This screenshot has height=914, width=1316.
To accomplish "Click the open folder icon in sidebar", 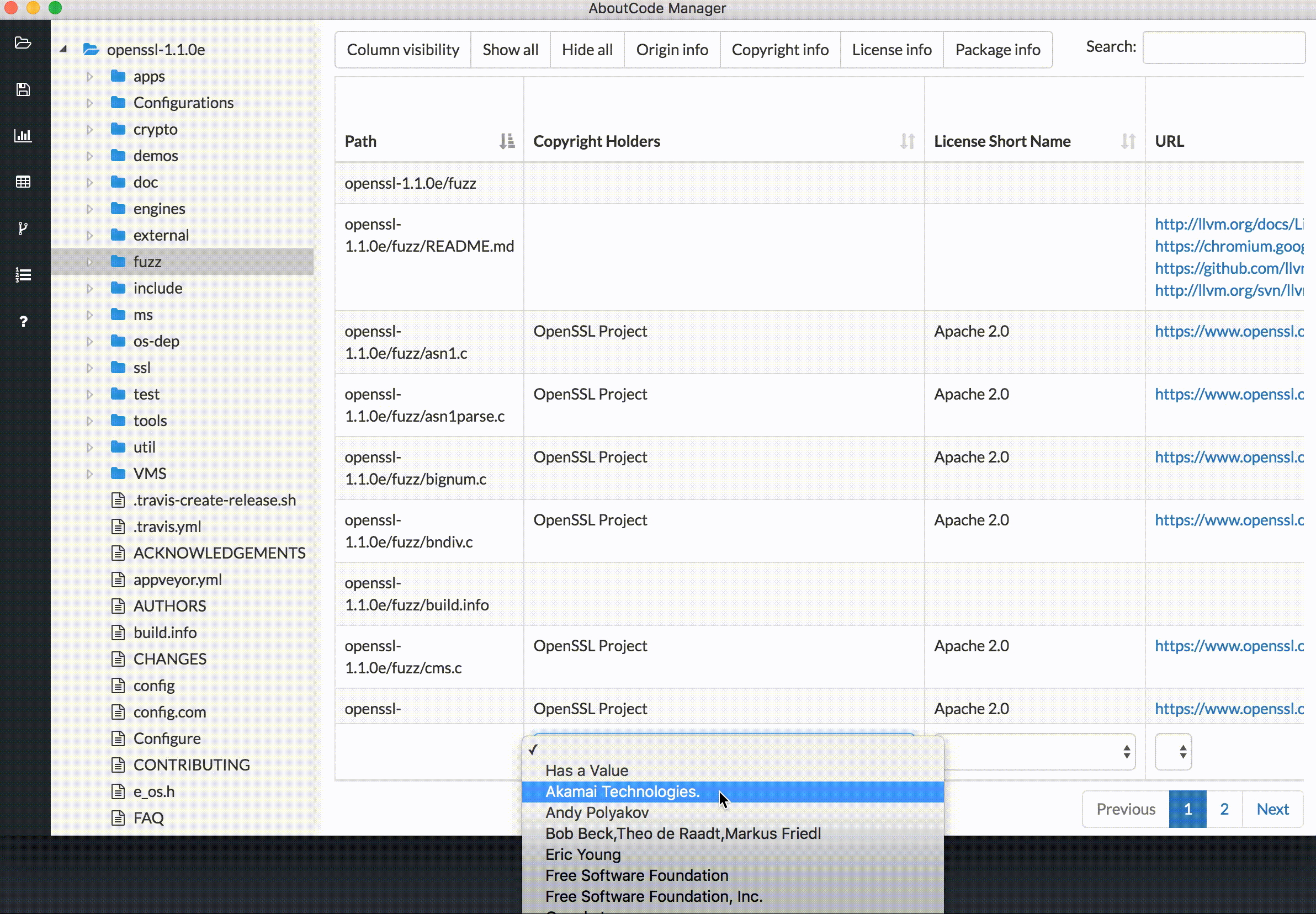I will 23,43.
